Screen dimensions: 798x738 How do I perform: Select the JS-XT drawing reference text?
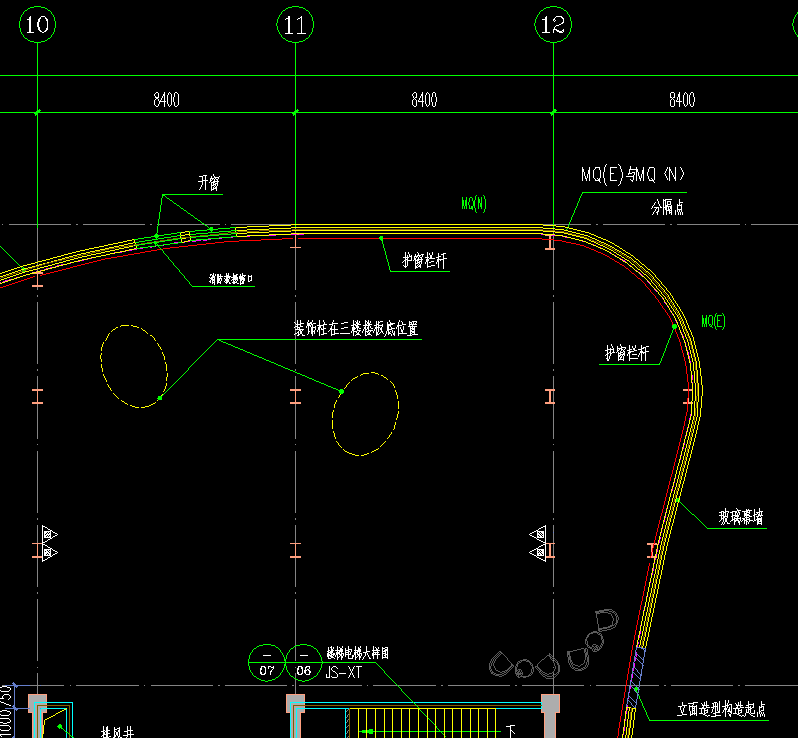point(344,673)
